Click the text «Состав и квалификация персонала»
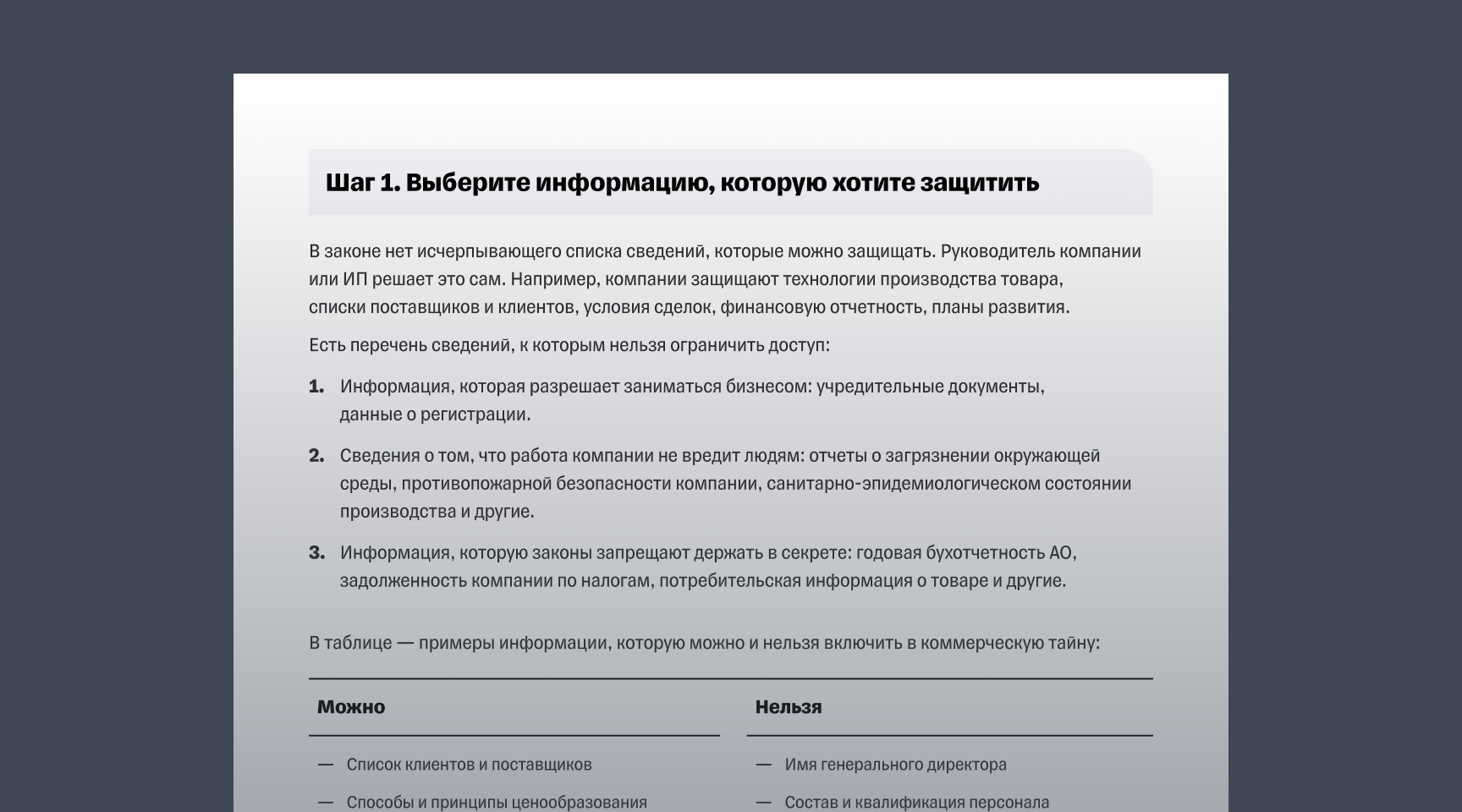 [x=917, y=800]
